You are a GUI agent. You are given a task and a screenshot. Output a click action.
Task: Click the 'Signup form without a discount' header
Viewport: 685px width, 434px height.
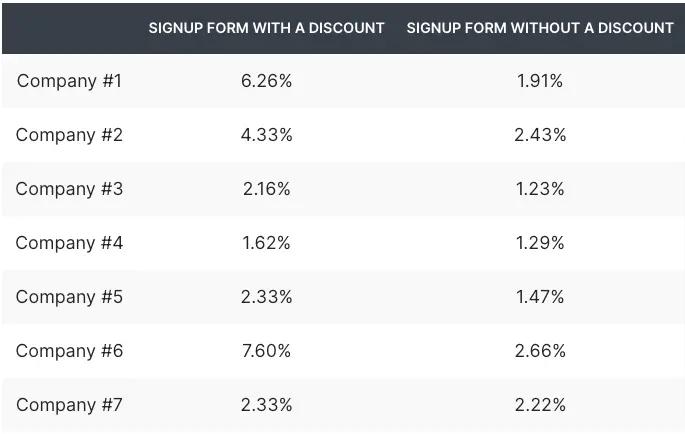tap(540, 28)
